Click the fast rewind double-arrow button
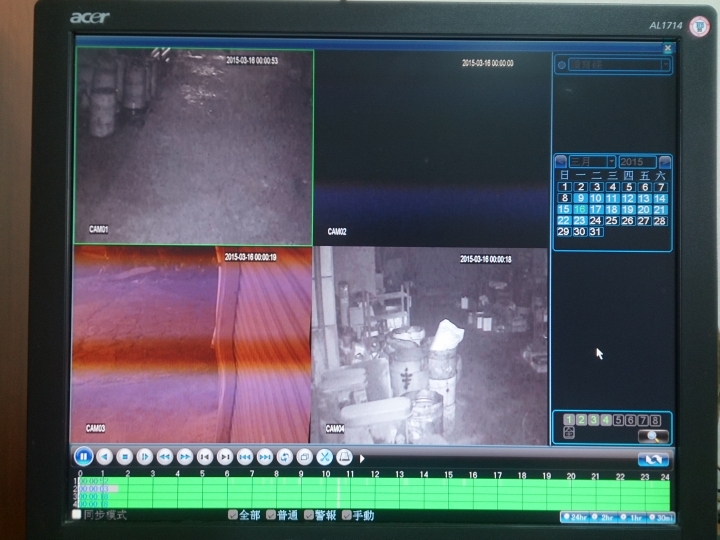Viewport: 720px width, 540px height. pyautogui.click(x=164, y=457)
